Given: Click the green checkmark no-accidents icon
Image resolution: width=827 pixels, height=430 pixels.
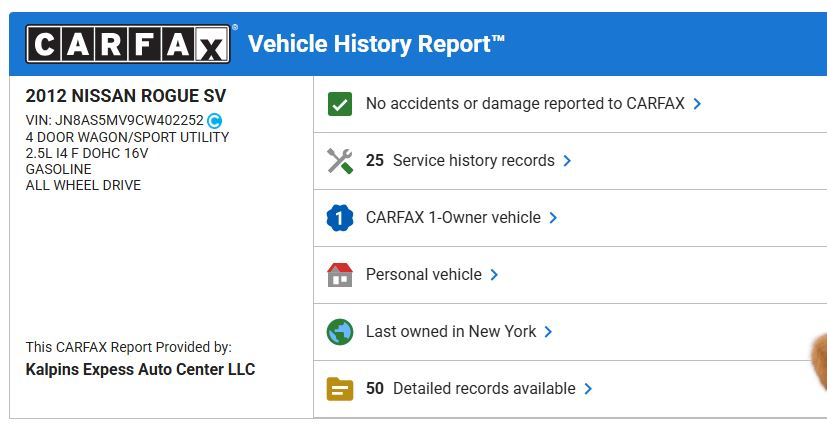Looking at the screenshot, I should 340,104.
